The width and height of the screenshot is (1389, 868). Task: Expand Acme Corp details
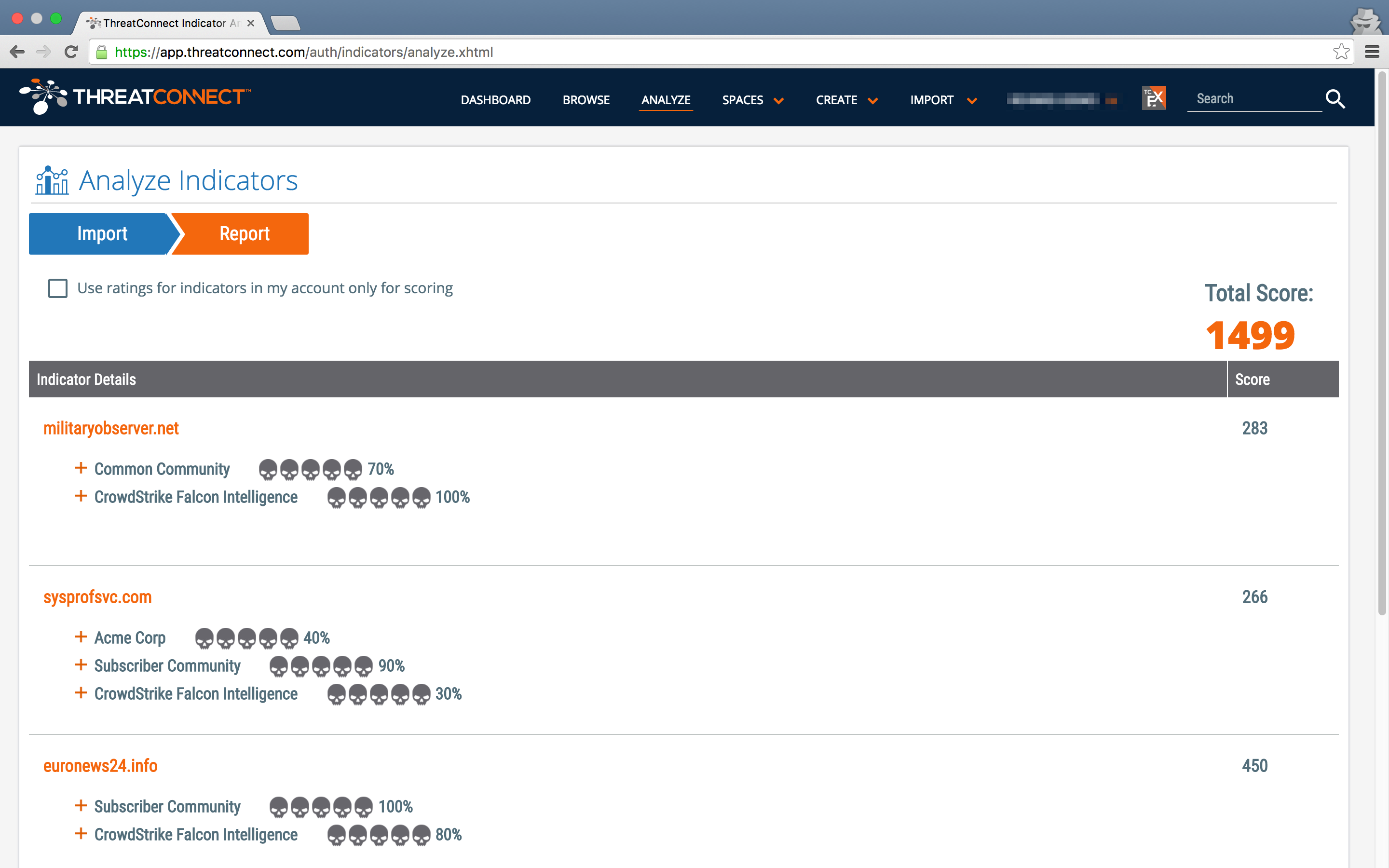(81, 637)
